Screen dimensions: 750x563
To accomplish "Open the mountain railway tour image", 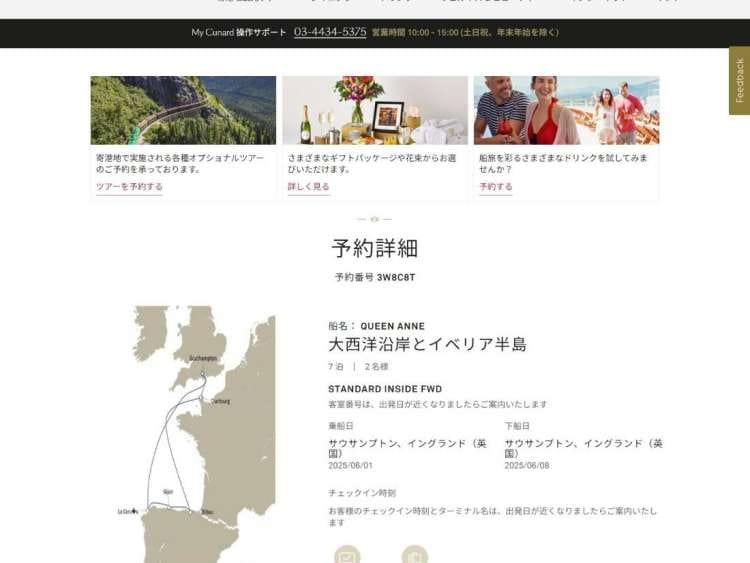I will [x=183, y=110].
